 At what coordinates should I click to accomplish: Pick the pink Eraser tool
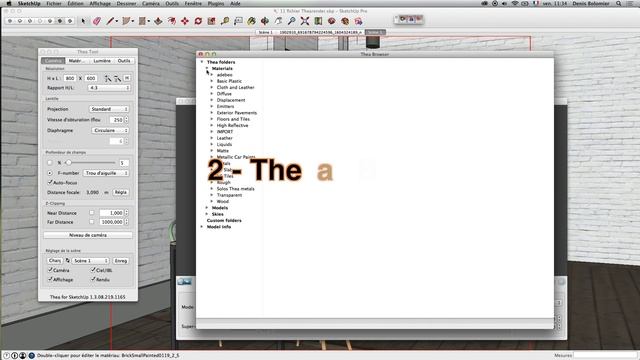click(97, 21)
